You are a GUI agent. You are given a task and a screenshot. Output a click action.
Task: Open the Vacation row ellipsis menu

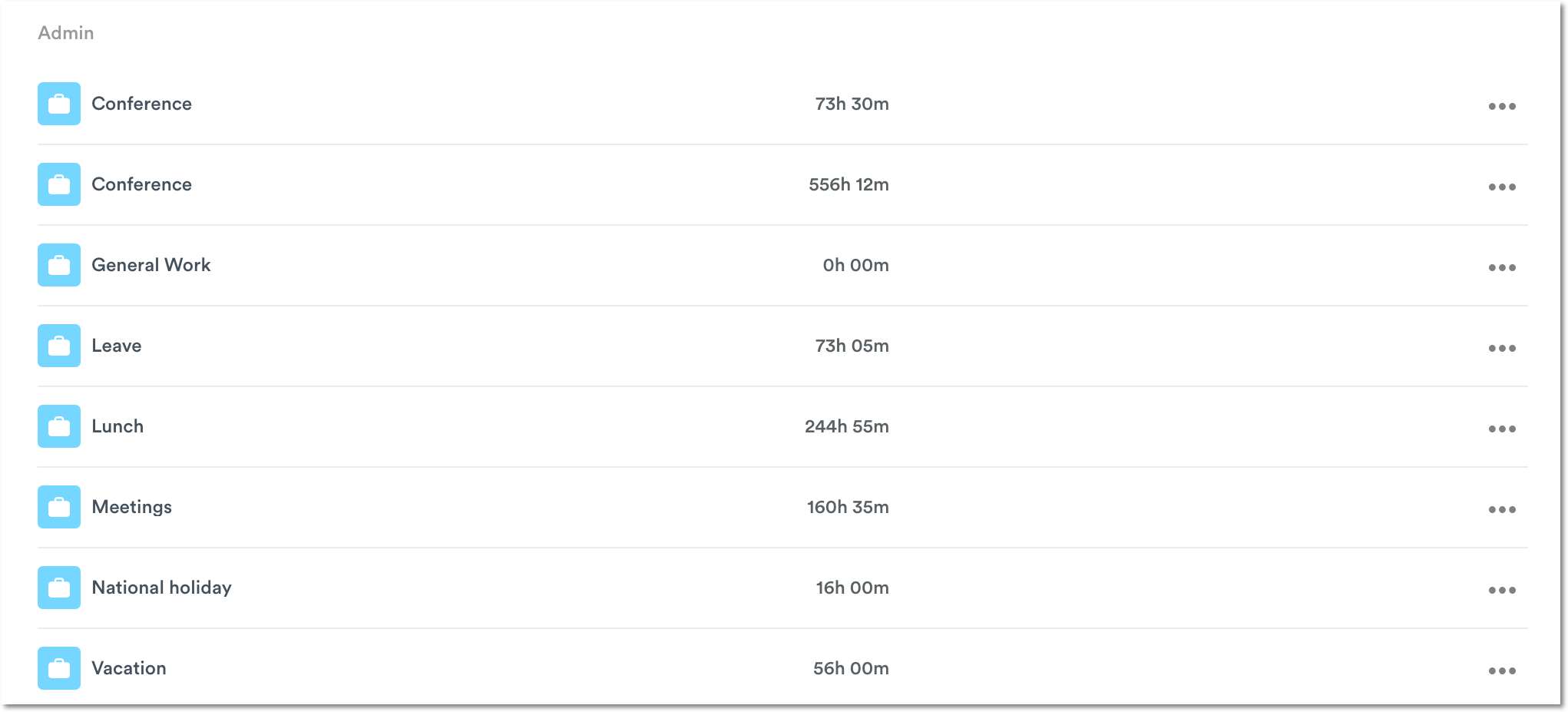click(x=1501, y=671)
